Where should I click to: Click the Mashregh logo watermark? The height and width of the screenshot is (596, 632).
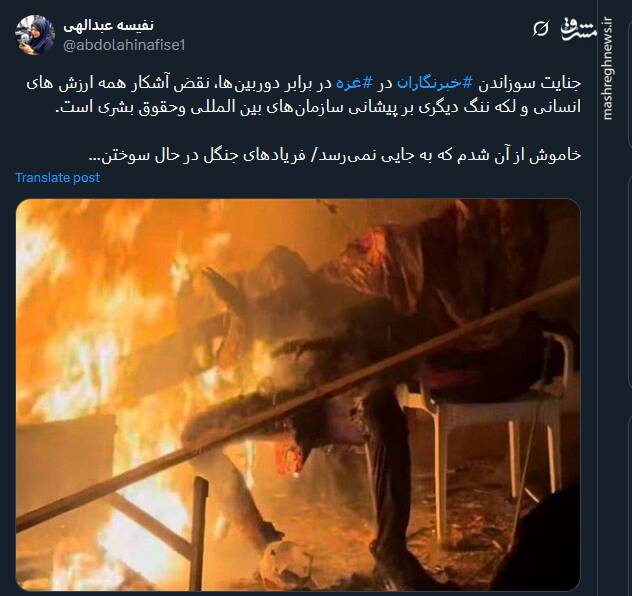(x=578, y=29)
